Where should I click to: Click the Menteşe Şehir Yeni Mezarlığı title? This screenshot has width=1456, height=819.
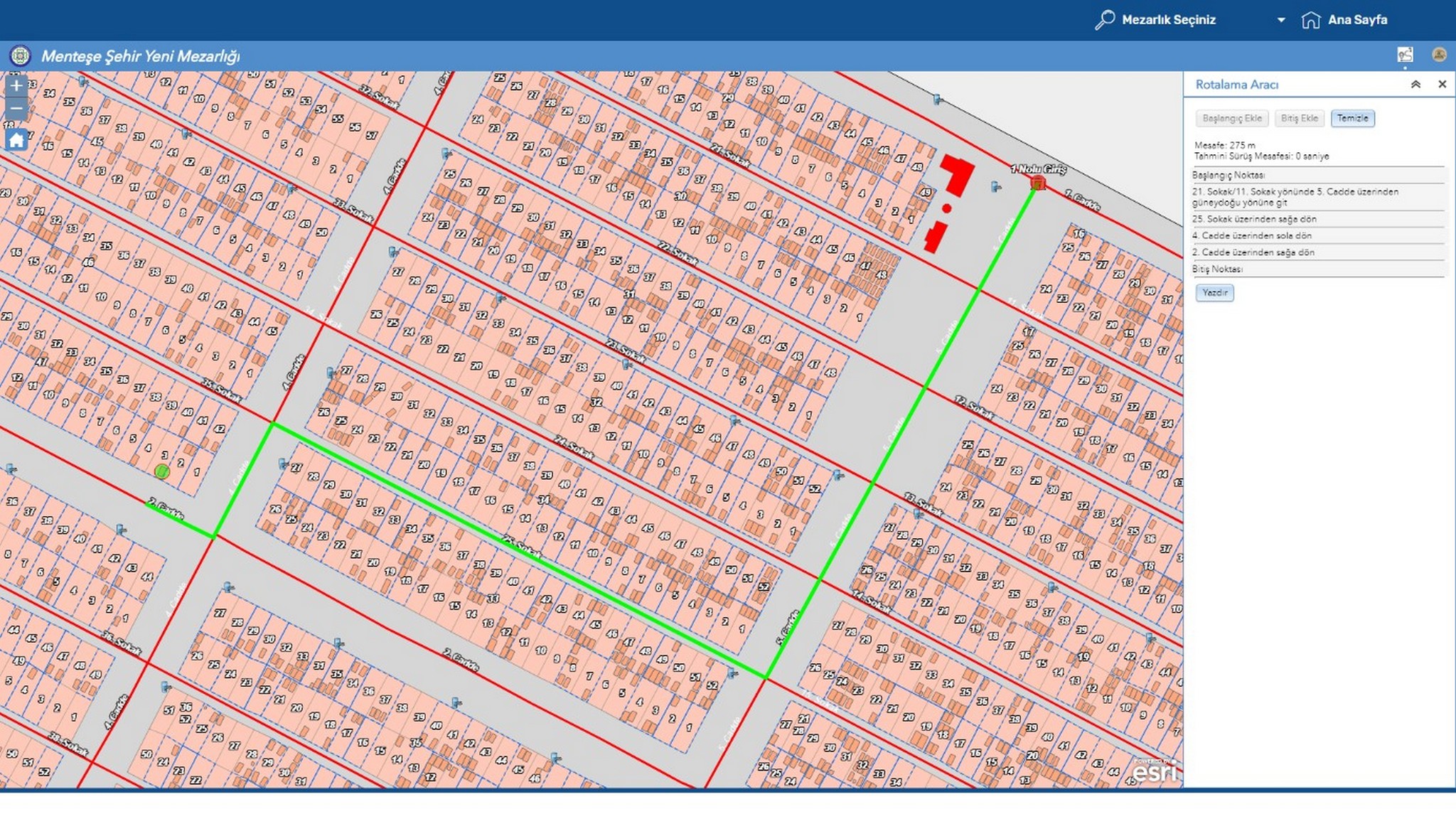(x=141, y=56)
